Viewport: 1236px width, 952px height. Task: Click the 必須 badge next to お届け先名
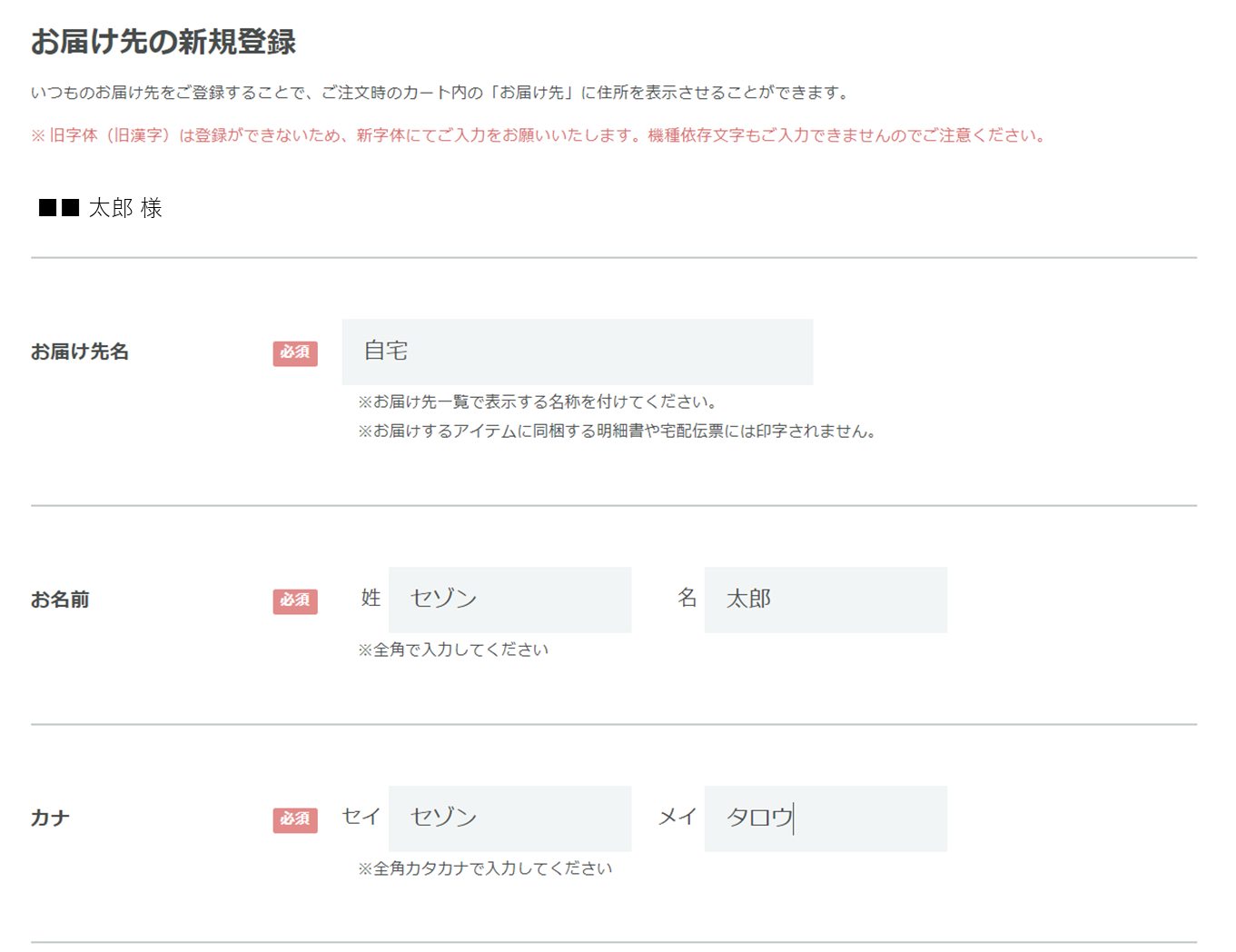[x=295, y=353]
